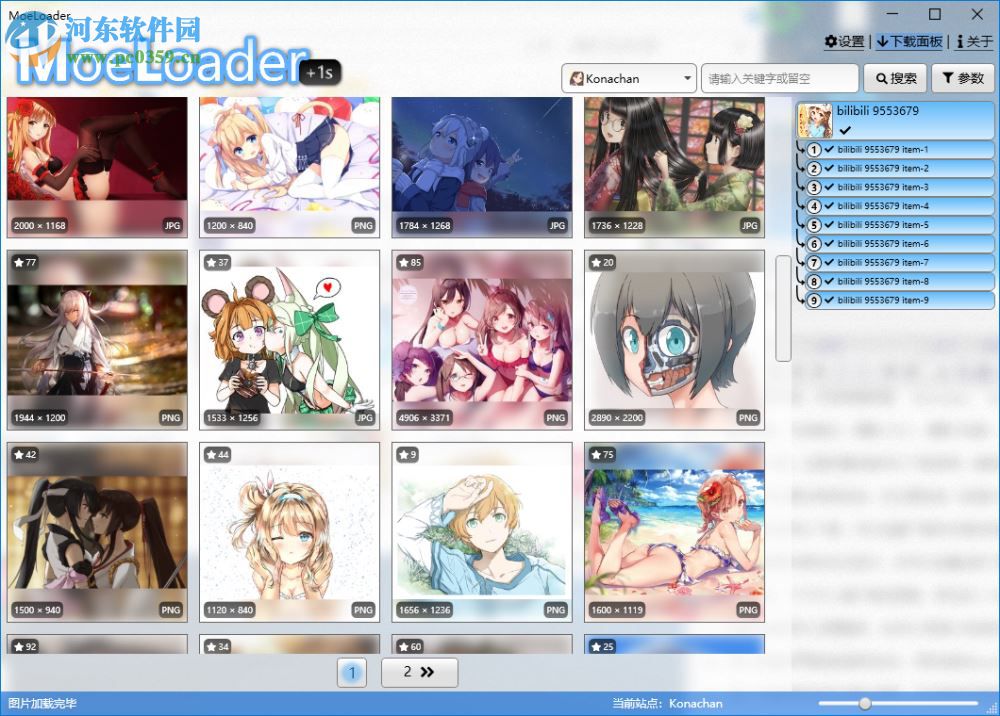This screenshot has width=1000, height=716.
Task: Click the star 60 score badge
Action: (x=410, y=647)
